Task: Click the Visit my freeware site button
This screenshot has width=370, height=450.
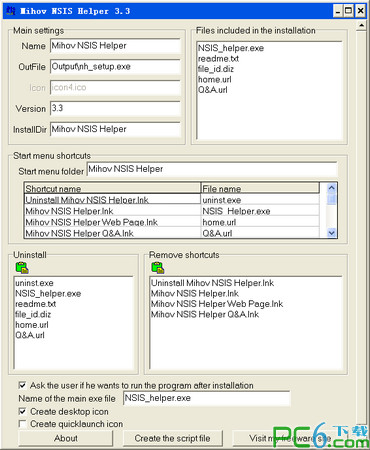Action: point(290,438)
